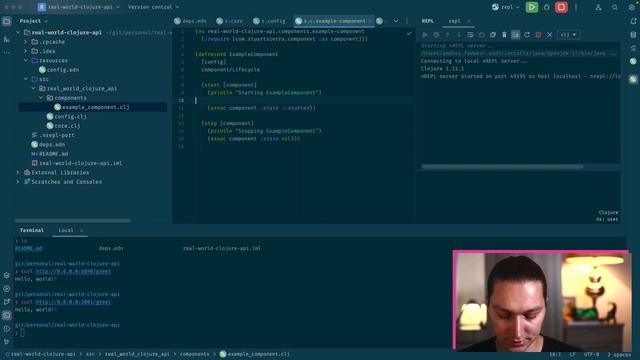
Task: Show hidden editor tabs chevron dropdown
Action: pos(396,21)
